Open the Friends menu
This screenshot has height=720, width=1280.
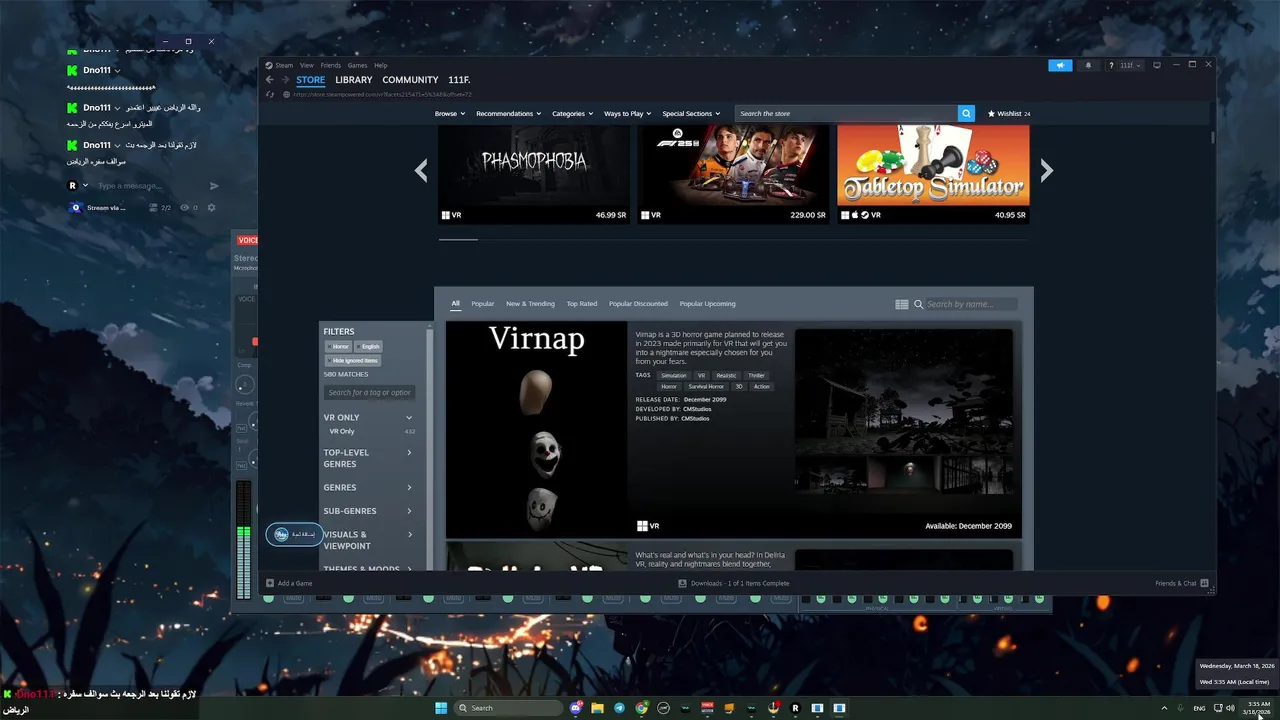point(330,65)
